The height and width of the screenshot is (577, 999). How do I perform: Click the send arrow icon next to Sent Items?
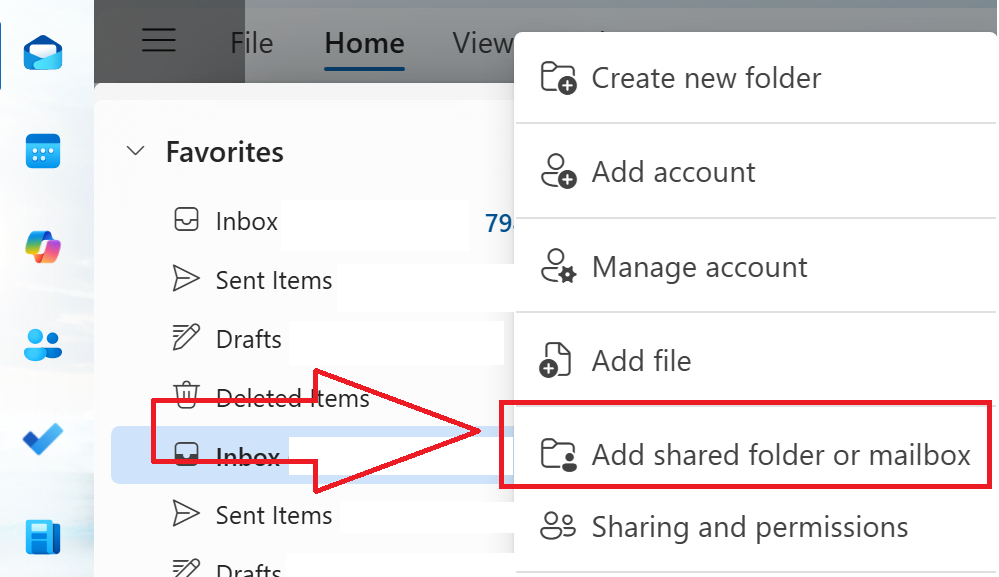click(186, 280)
